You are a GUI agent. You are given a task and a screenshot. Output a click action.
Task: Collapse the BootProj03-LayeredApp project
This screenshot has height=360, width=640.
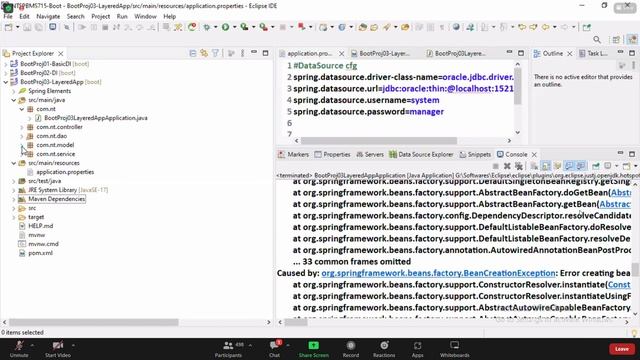coord(6,82)
